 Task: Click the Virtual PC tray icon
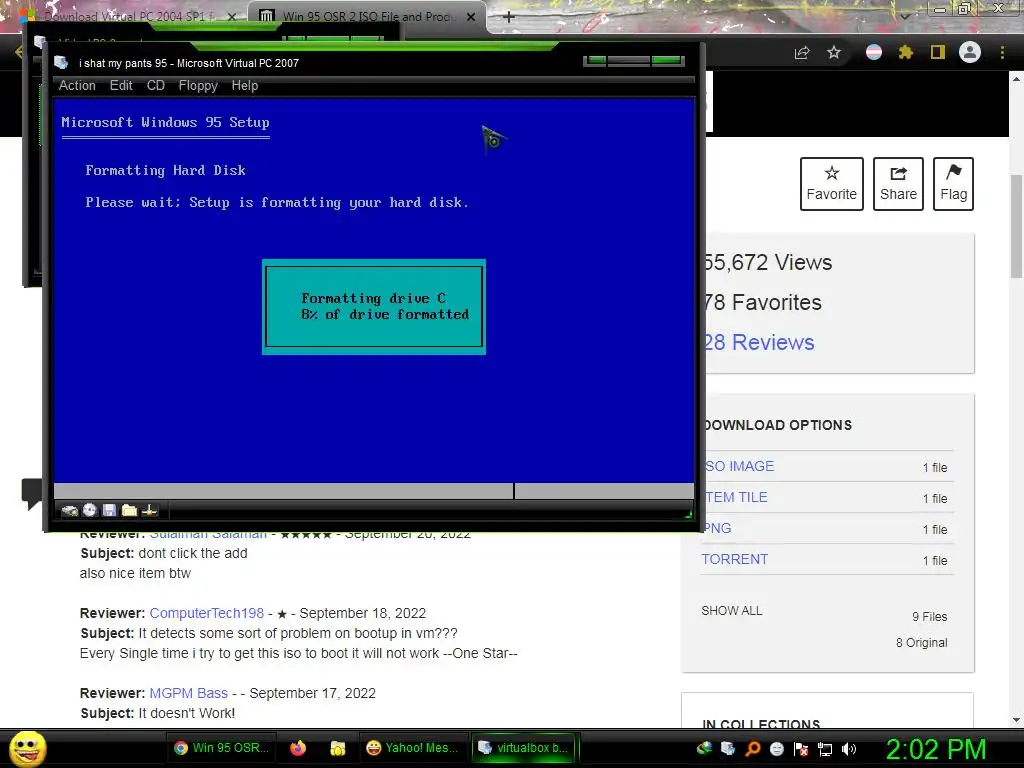coord(728,748)
